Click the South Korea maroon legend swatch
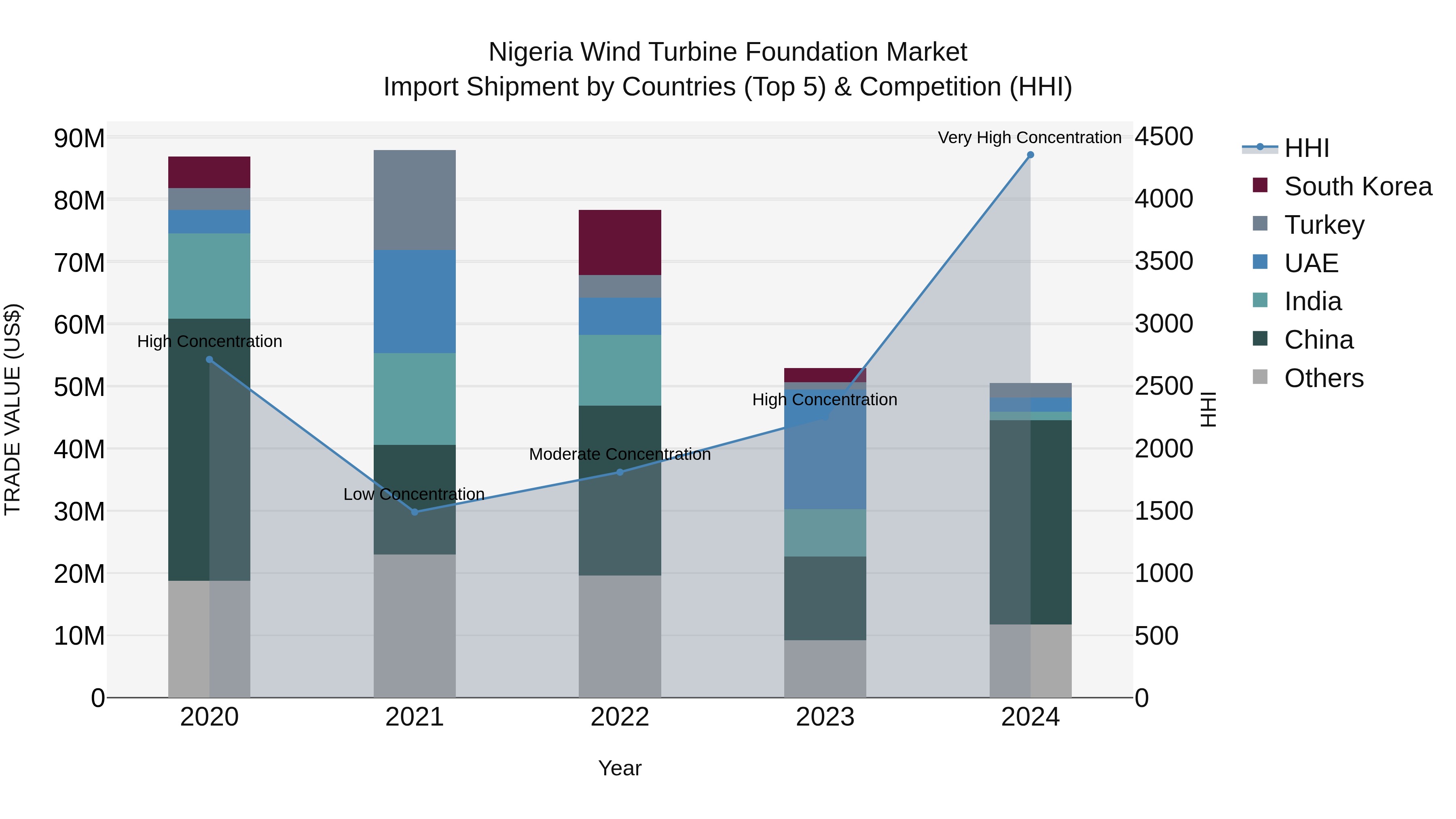This screenshot has height=819, width=1456. [1260, 185]
